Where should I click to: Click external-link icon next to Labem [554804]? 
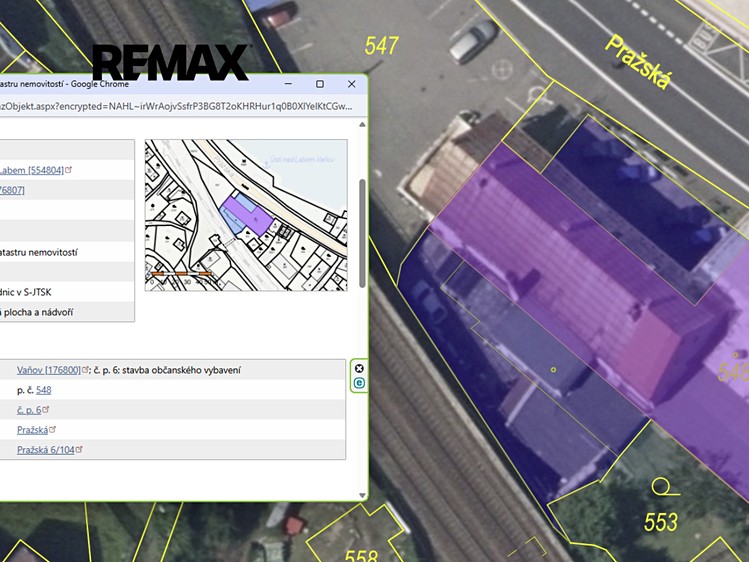point(69,170)
